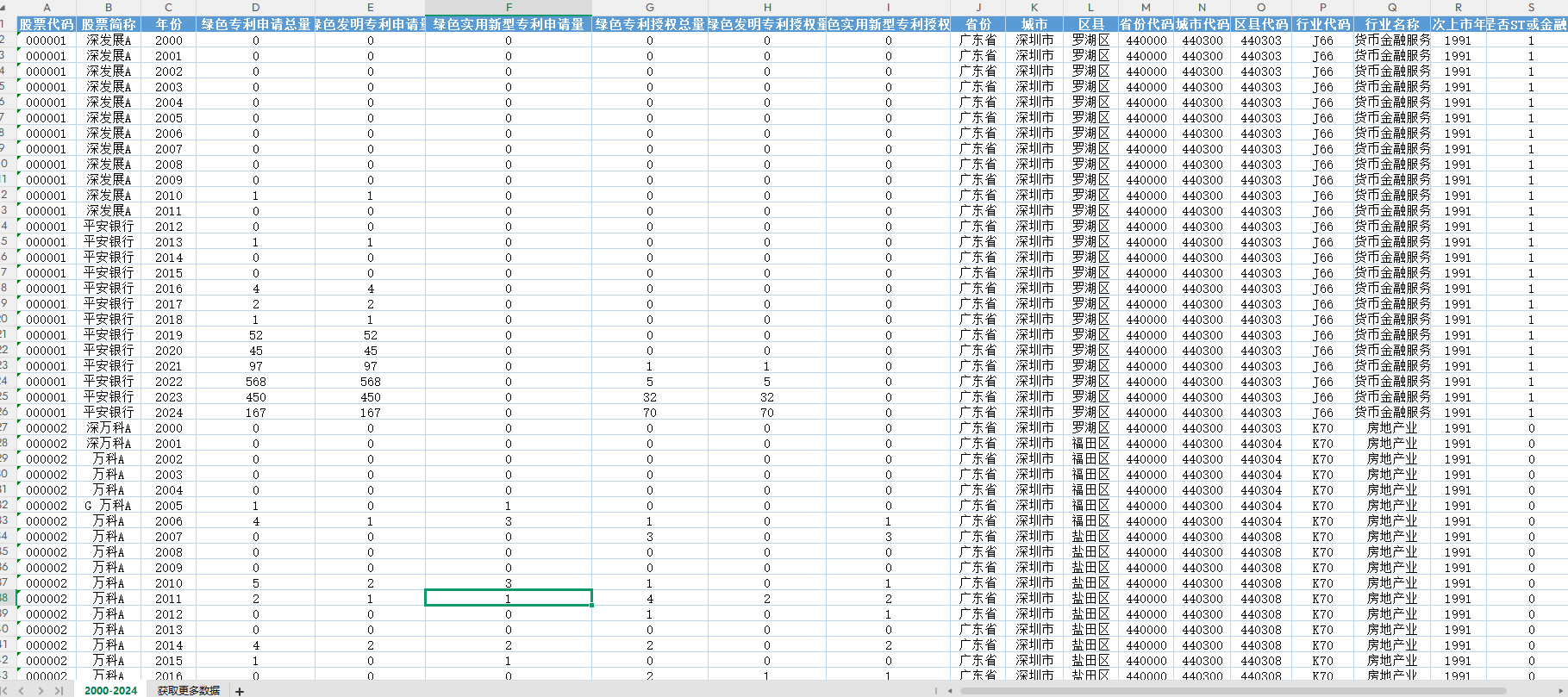1568x697 pixels.
Task: Select the 52 cell in column E
Action: click(x=371, y=335)
